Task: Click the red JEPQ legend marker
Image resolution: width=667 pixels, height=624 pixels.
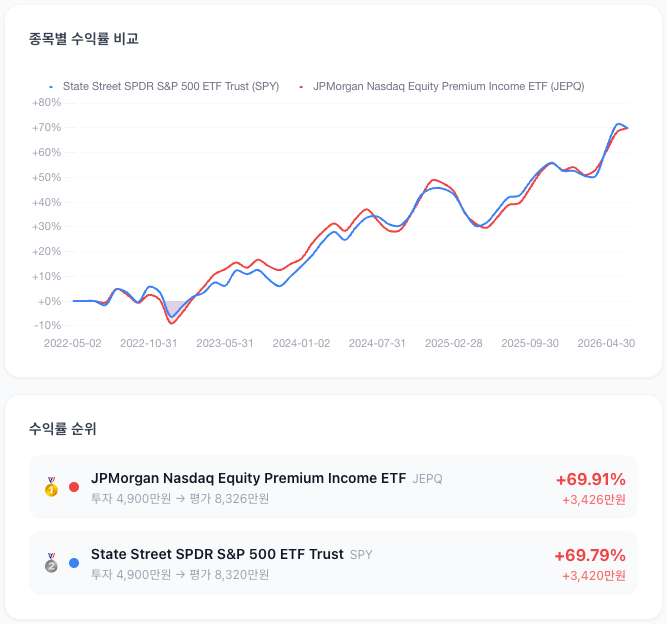Action: coord(301,87)
